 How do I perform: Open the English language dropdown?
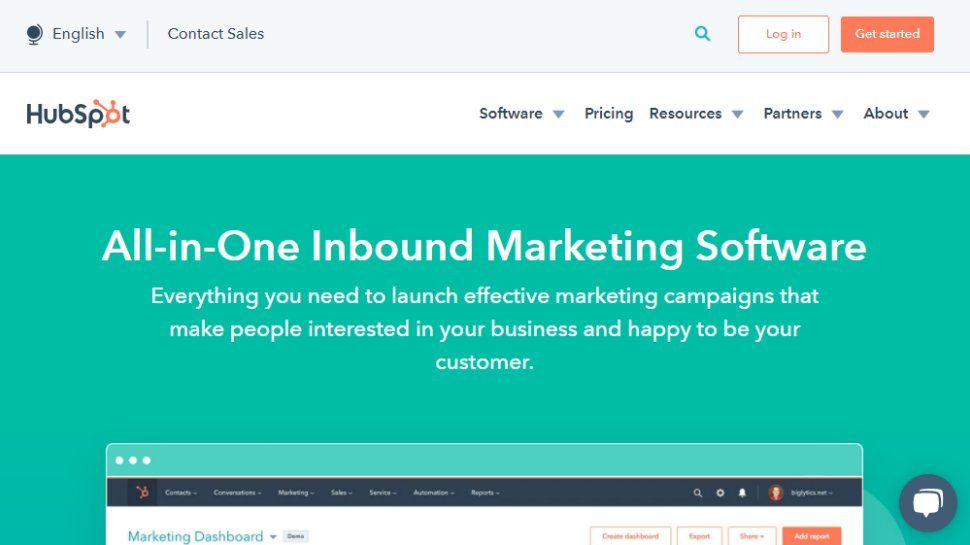pos(88,34)
